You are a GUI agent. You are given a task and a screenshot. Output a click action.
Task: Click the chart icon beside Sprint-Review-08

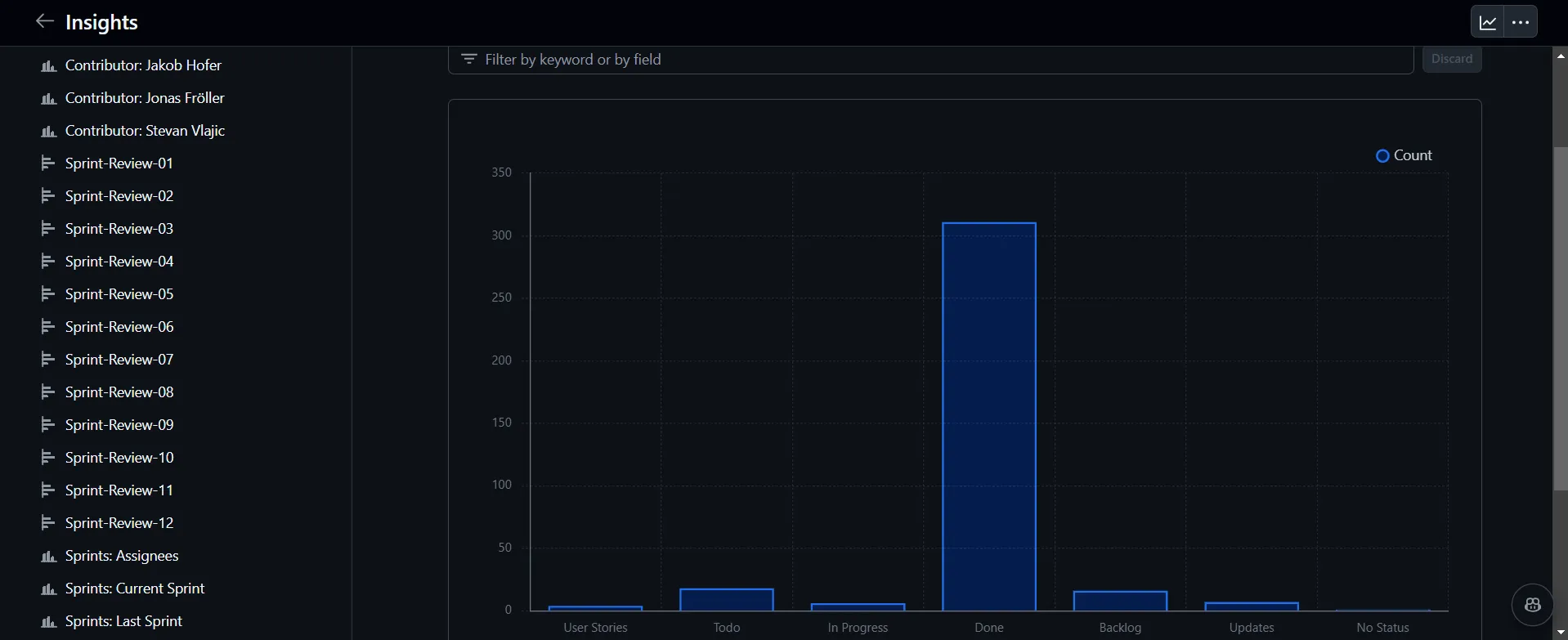tap(48, 392)
